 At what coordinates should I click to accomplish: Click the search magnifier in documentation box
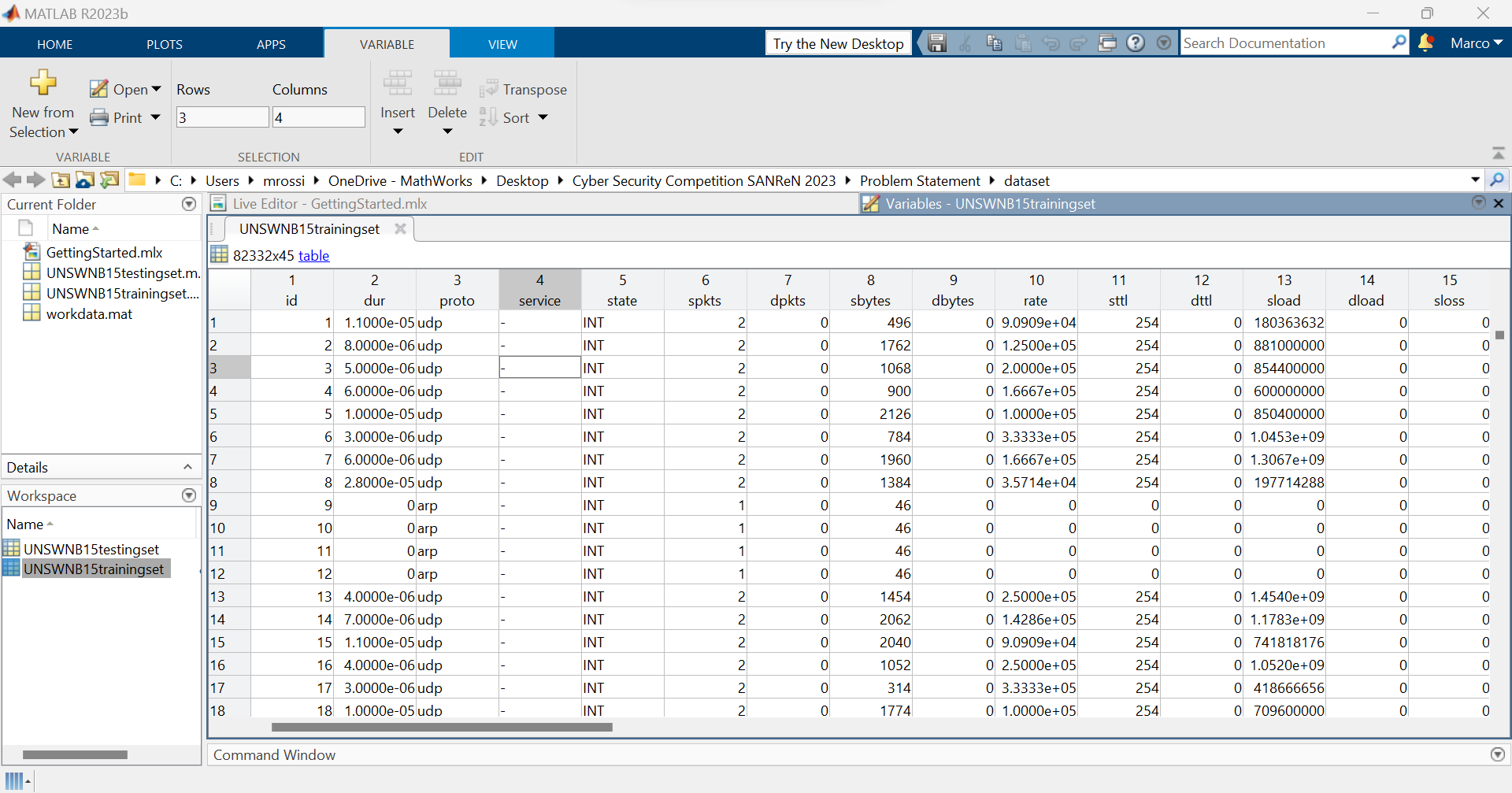point(1399,42)
